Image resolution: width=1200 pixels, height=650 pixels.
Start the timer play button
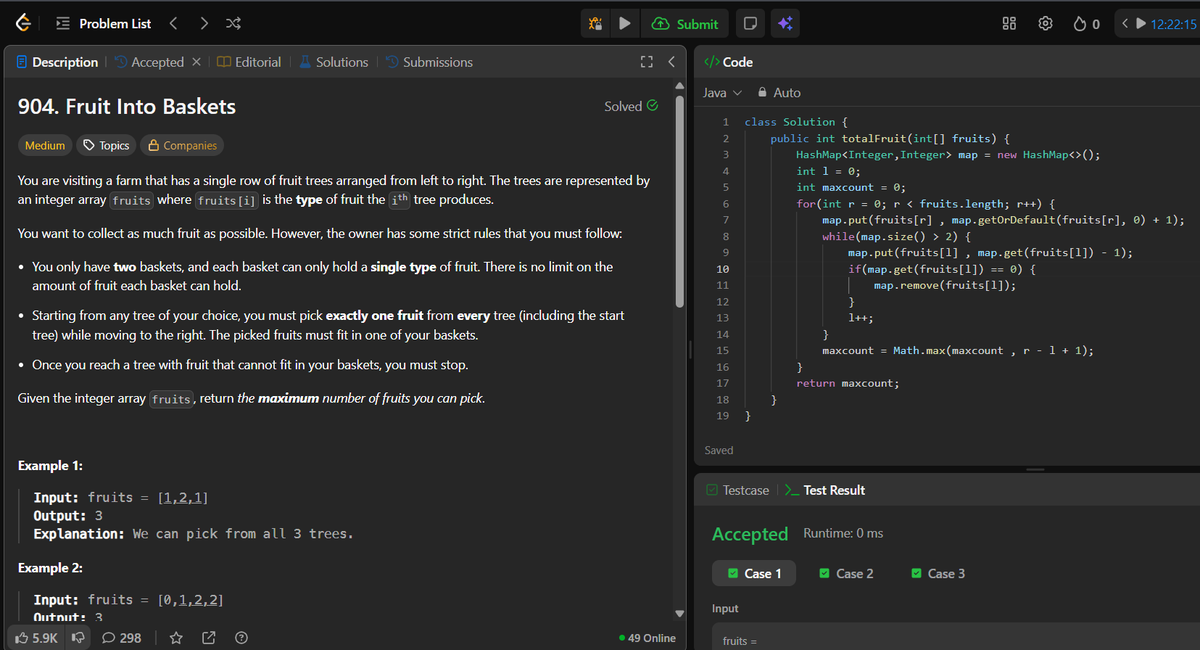click(x=1142, y=24)
